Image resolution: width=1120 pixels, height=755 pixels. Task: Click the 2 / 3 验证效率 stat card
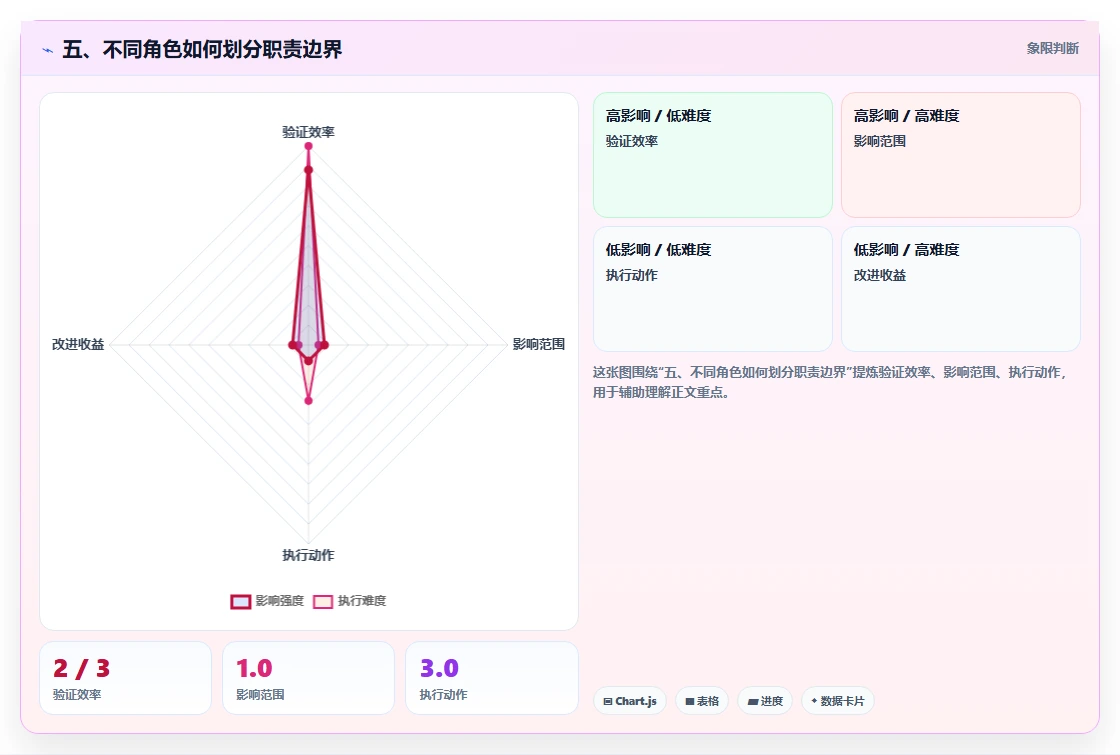(x=126, y=678)
